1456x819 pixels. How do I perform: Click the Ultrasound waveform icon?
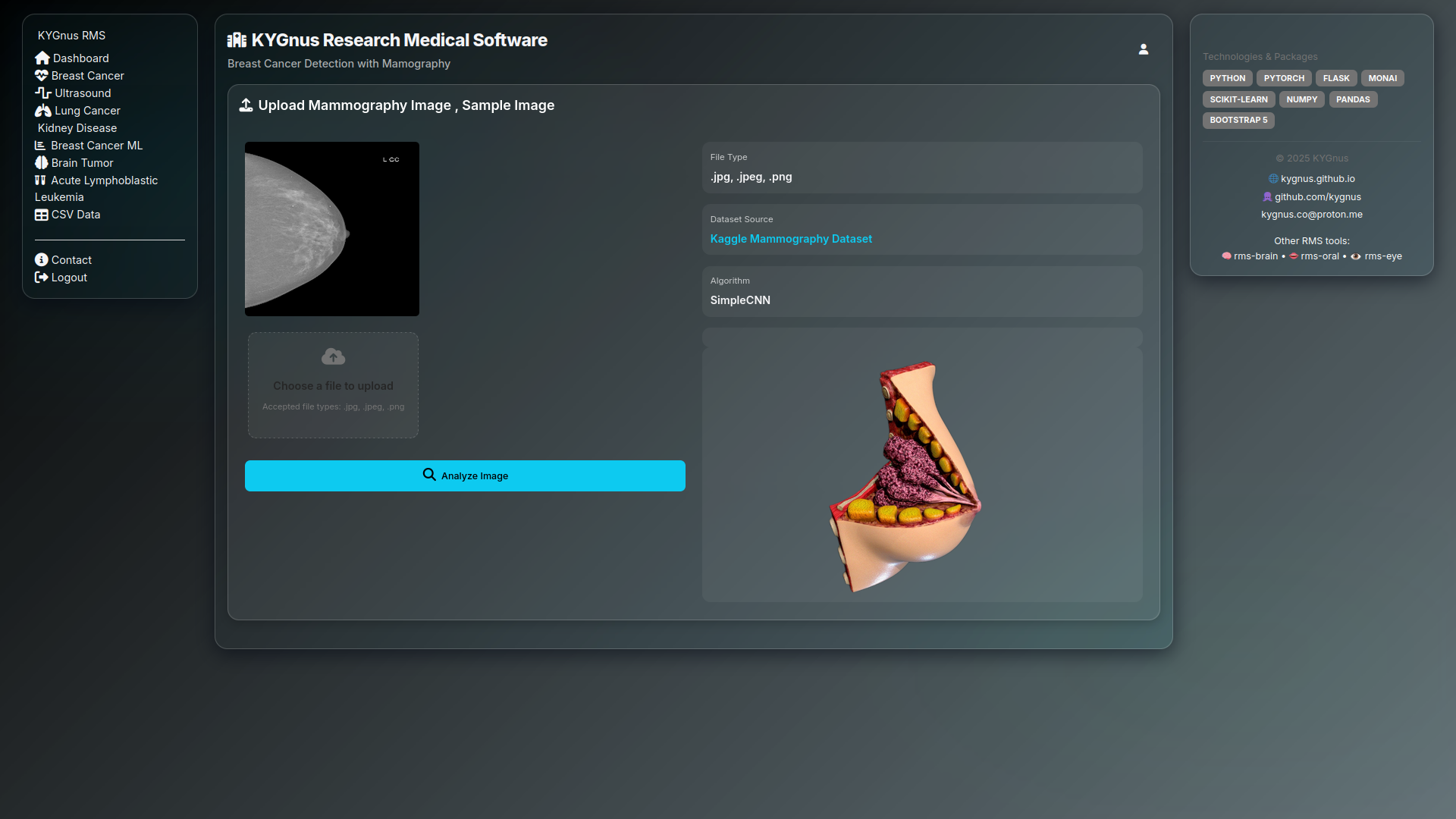43,93
